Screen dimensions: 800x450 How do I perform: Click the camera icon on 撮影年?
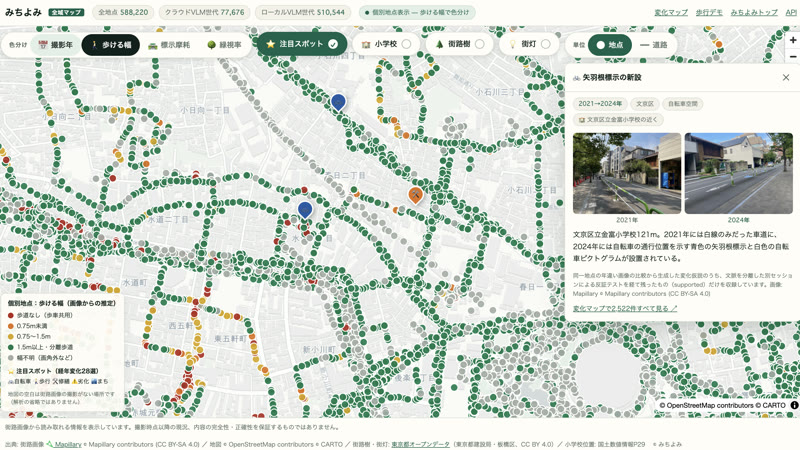pyautogui.click(x=43, y=45)
